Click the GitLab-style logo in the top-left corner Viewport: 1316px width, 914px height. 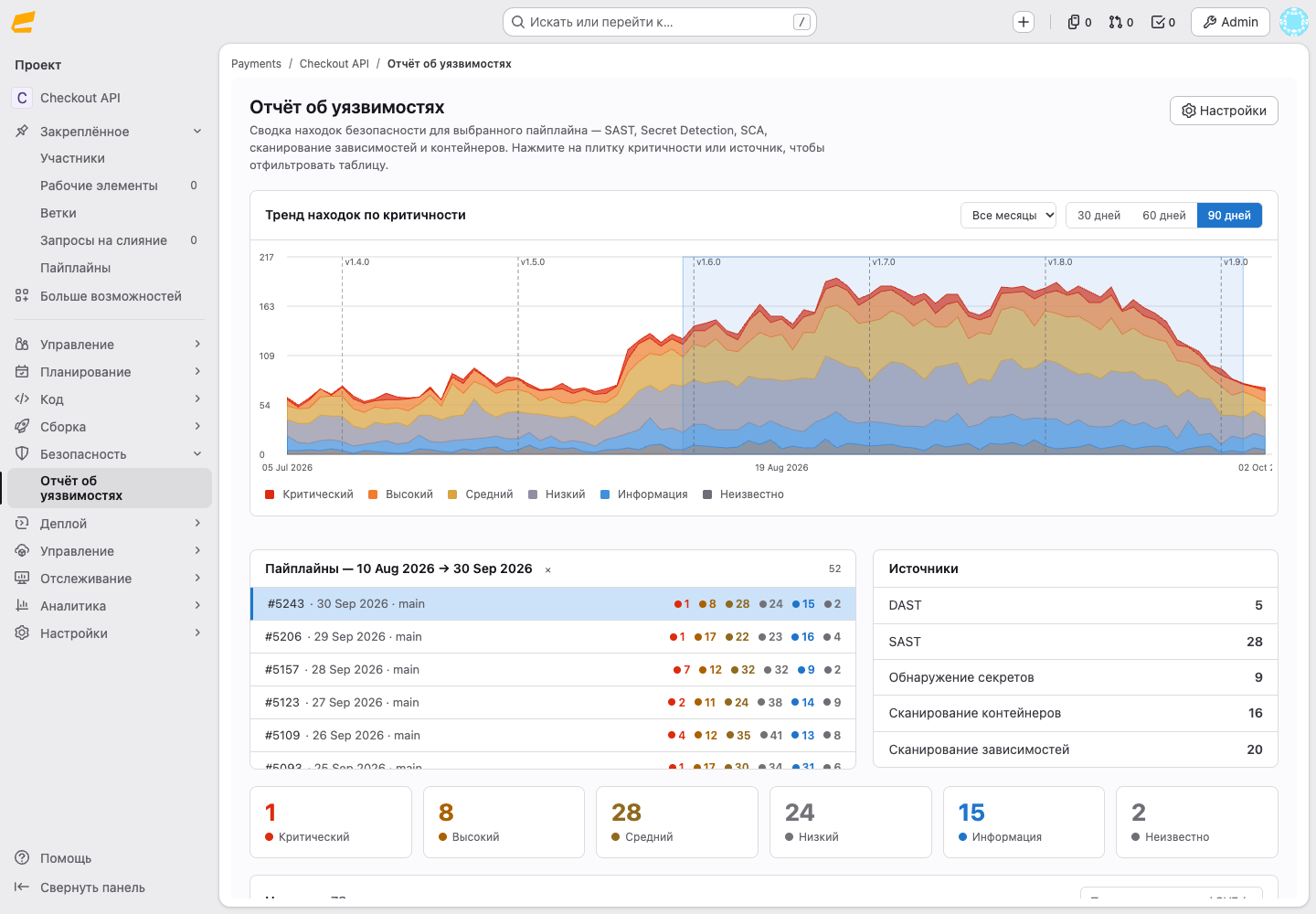24,22
